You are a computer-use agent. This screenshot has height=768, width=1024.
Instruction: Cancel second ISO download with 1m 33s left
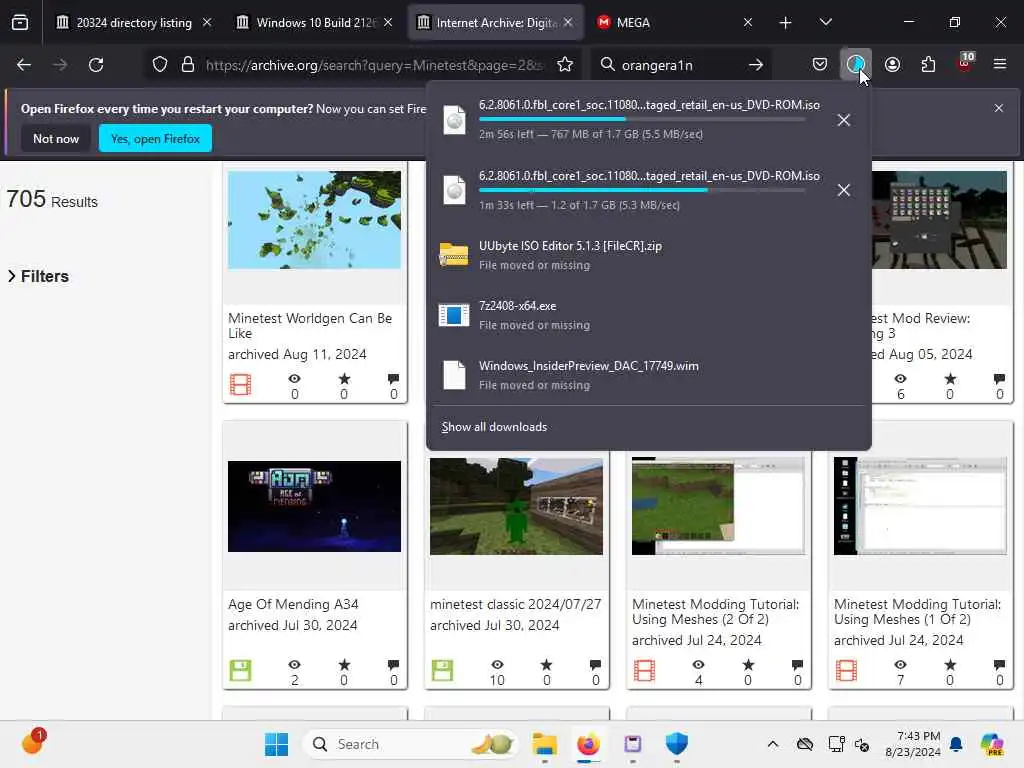pyautogui.click(x=844, y=190)
